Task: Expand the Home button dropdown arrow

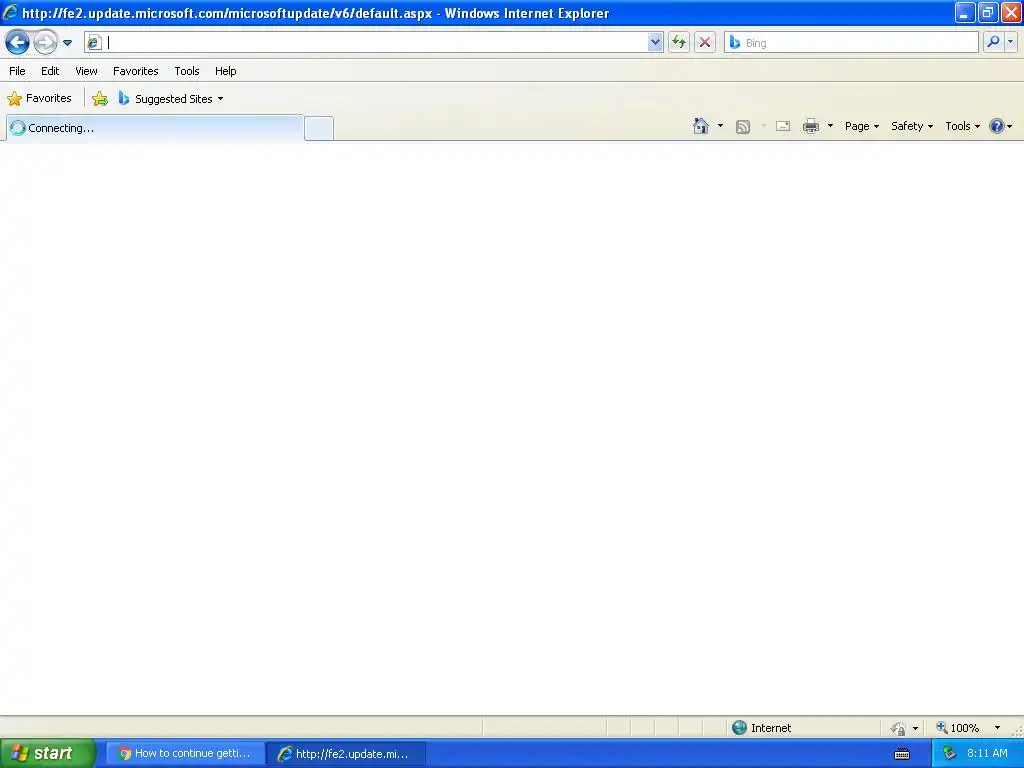Action: pyautogui.click(x=720, y=126)
